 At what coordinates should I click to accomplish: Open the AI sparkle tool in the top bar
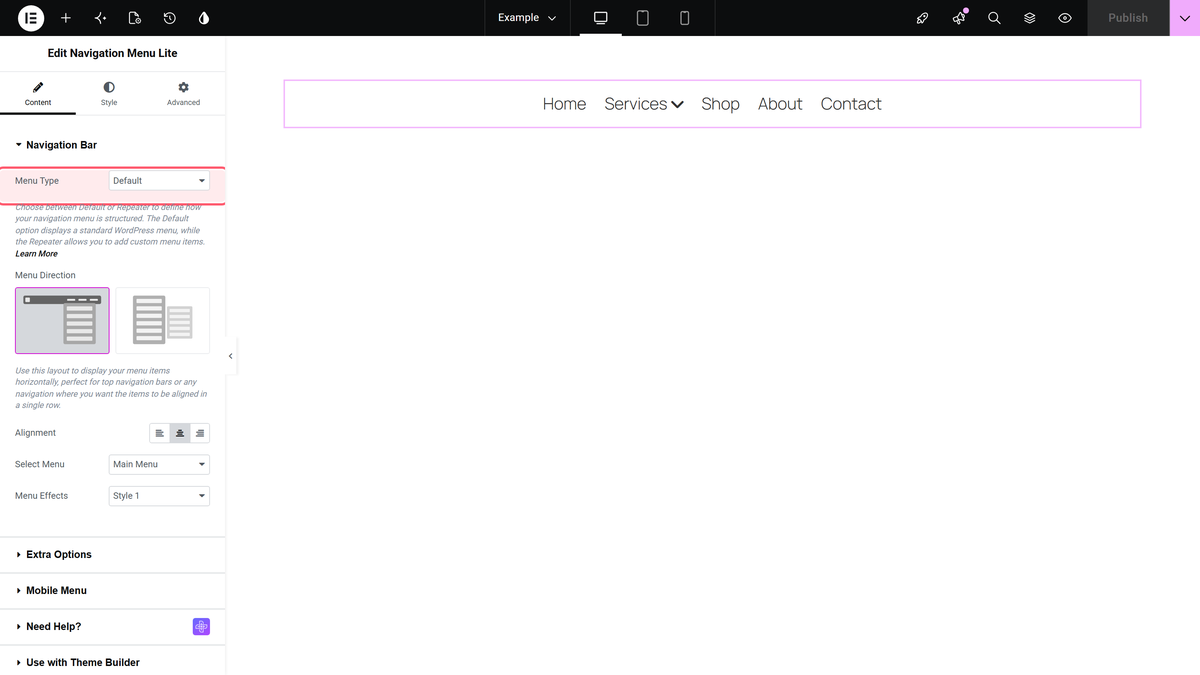(100, 18)
